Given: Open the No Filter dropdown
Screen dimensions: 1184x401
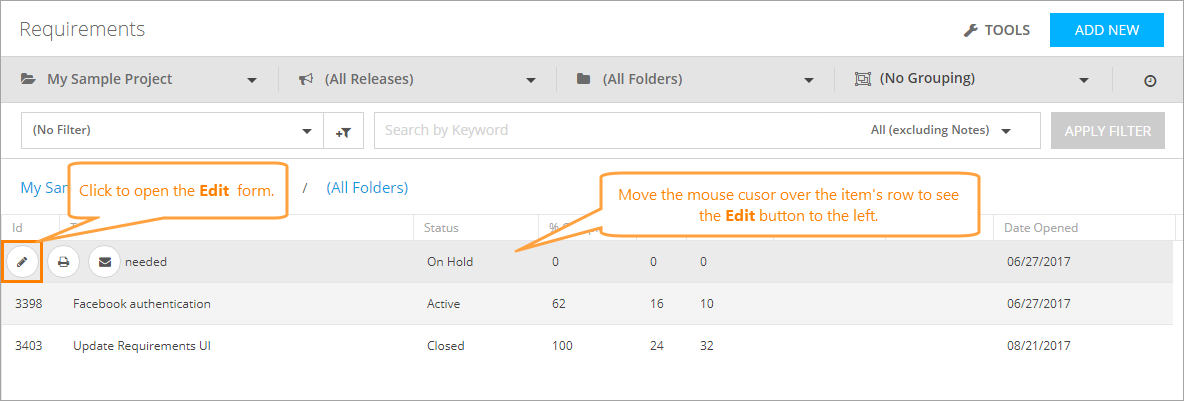Looking at the screenshot, I should [306, 131].
